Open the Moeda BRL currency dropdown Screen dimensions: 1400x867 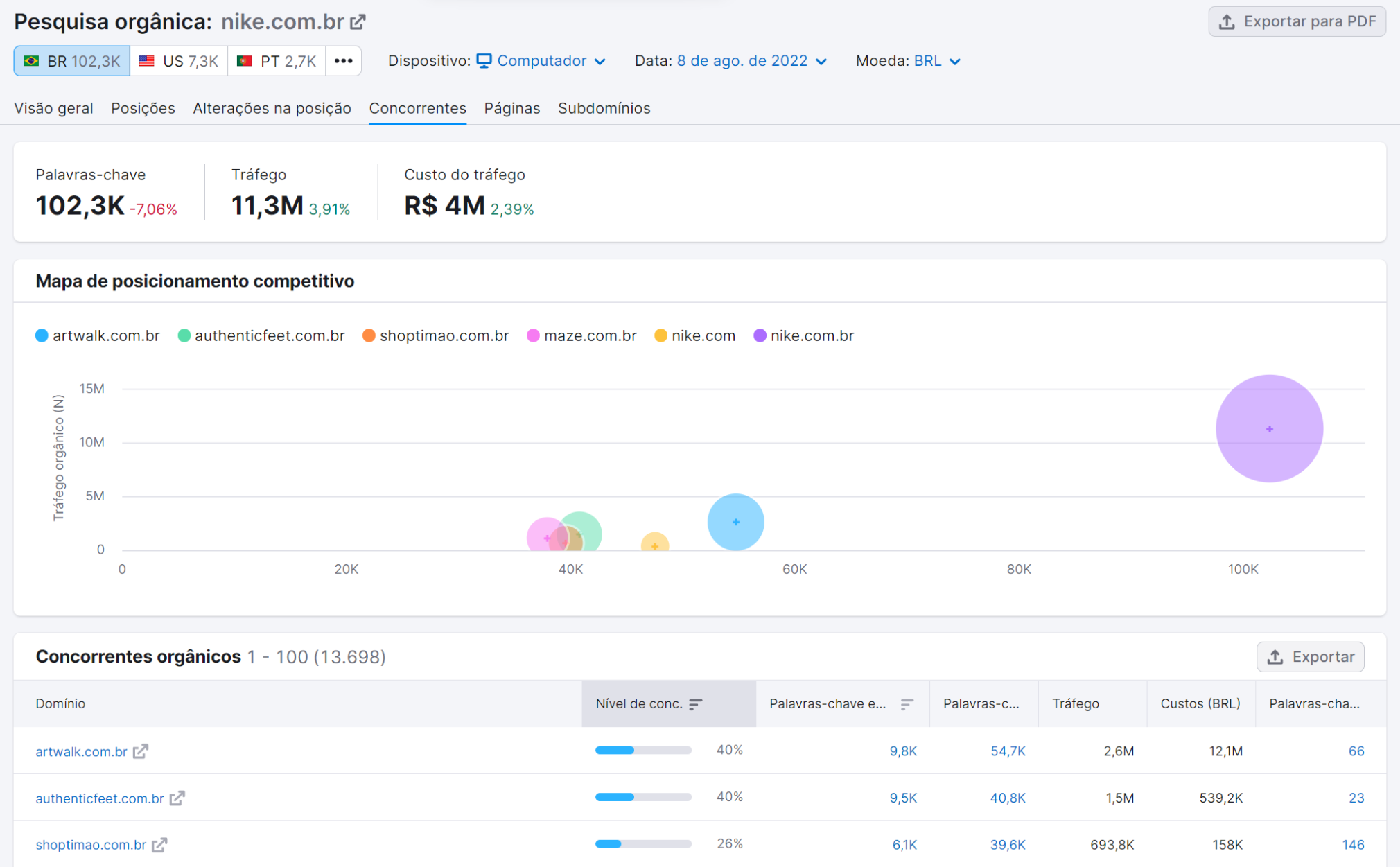point(937,61)
